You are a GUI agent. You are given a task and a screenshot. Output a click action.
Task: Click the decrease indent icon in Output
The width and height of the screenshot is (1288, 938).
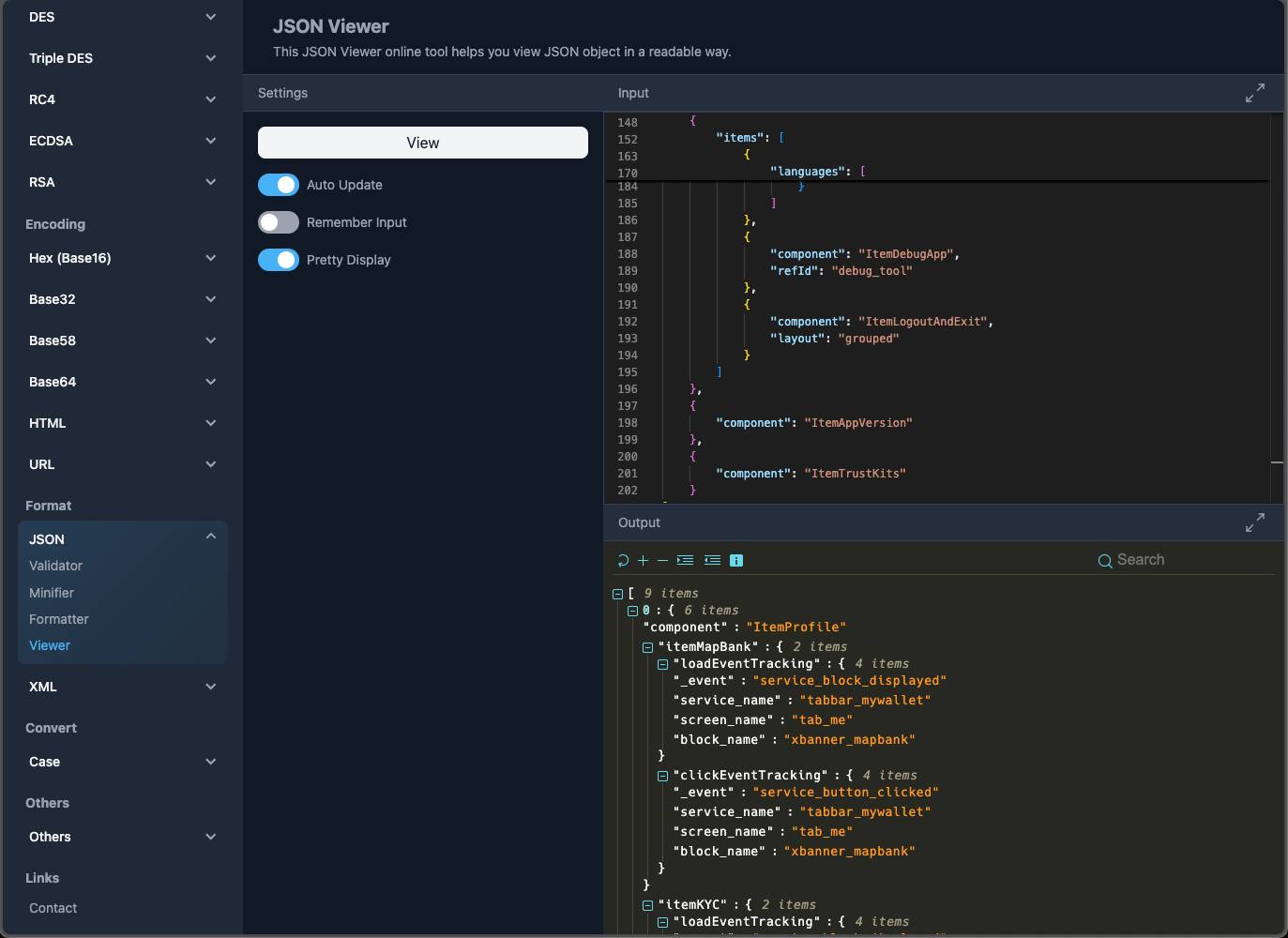point(713,560)
